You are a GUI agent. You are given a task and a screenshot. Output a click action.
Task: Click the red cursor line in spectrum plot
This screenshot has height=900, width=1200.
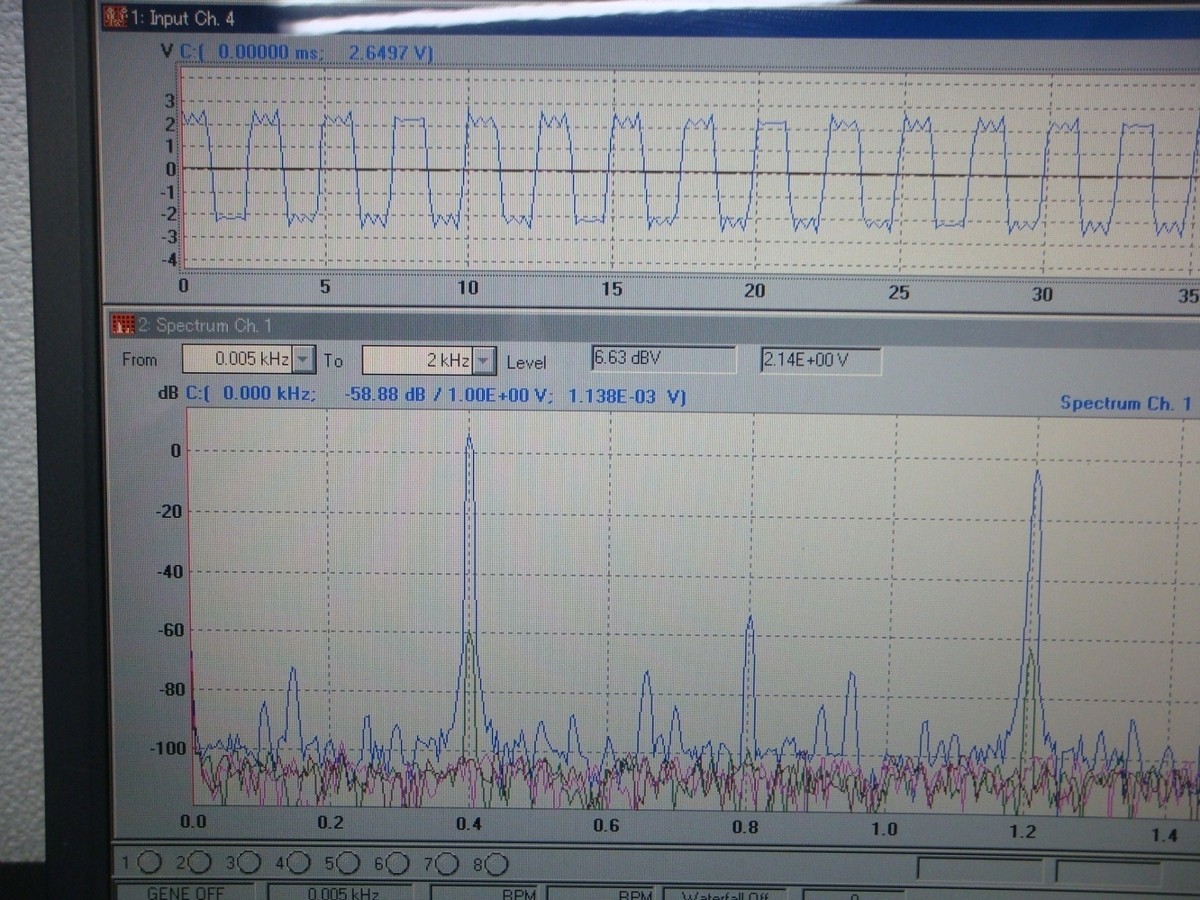pyautogui.click(x=190, y=606)
